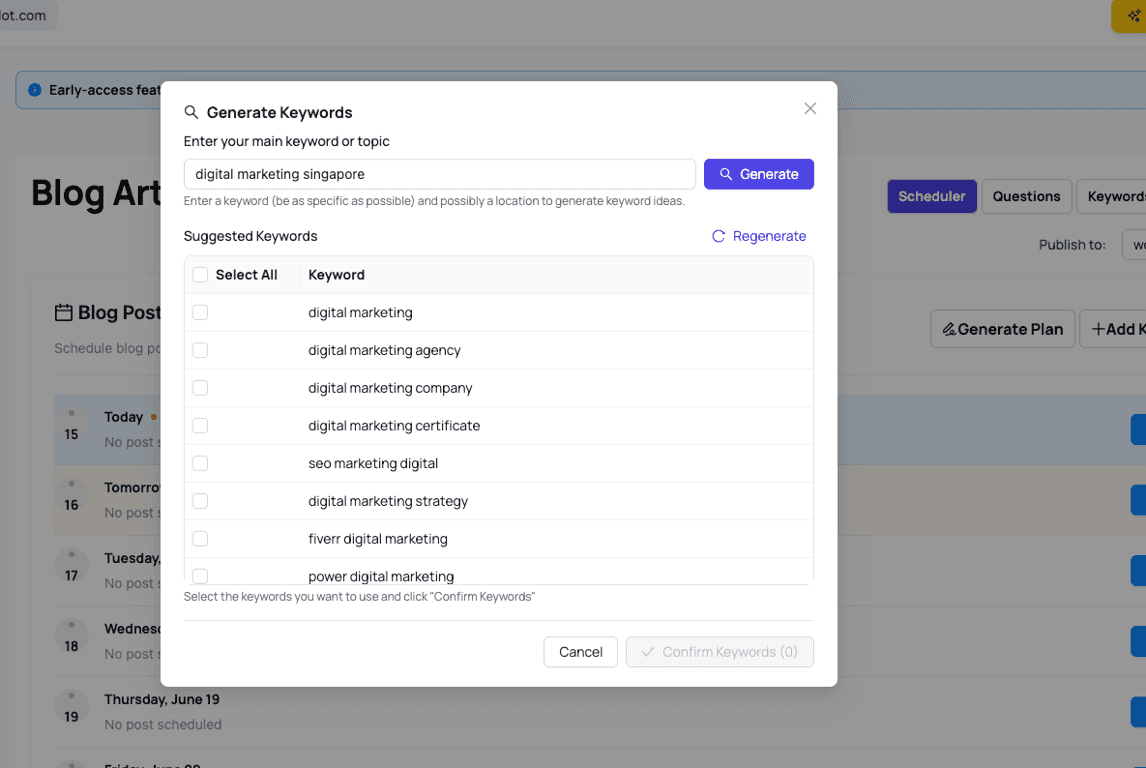The width and height of the screenshot is (1146, 768).
Task: Click the day 15 Today date badge
Action: point(71,427)
